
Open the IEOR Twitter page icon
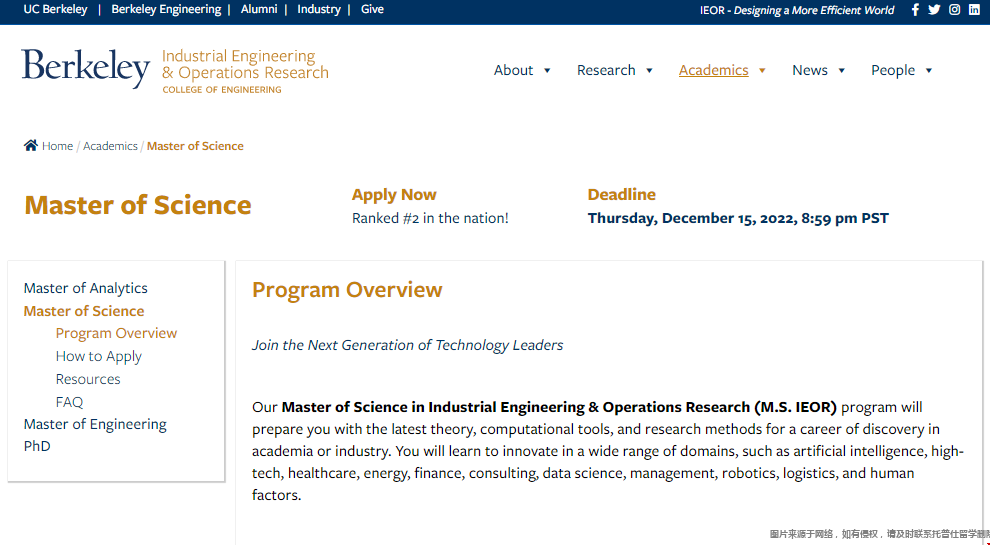934,9
